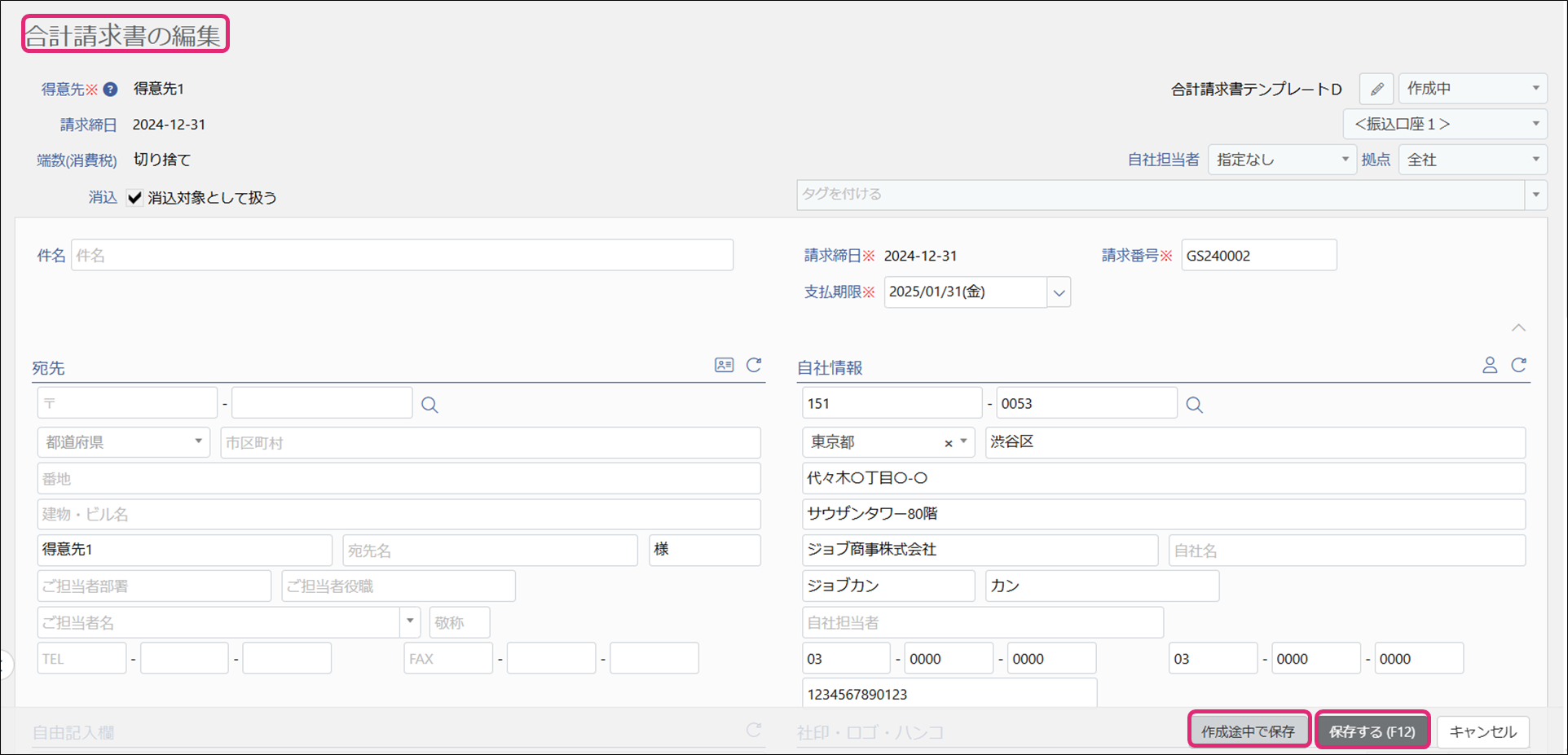Search postal code in 宛先 with magnifier icon
Image resolution: width=1568 pixels, height=755 pixels.
coord(429,405)
